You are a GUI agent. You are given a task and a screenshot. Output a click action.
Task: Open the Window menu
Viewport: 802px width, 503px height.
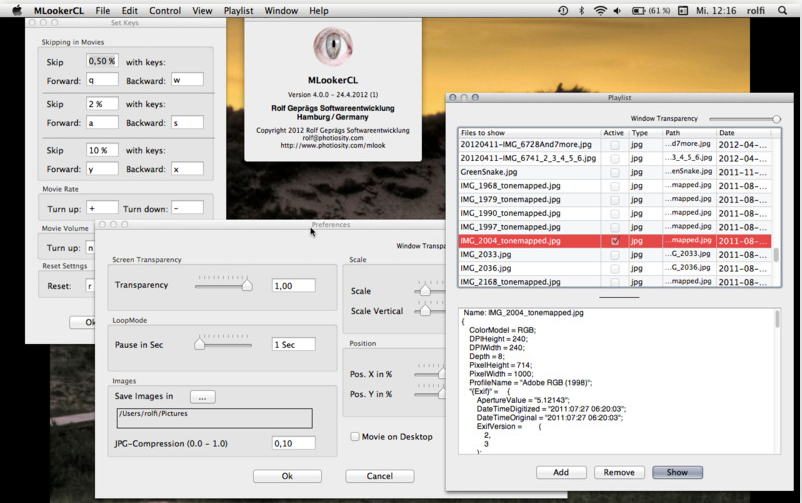pos(281,10)
